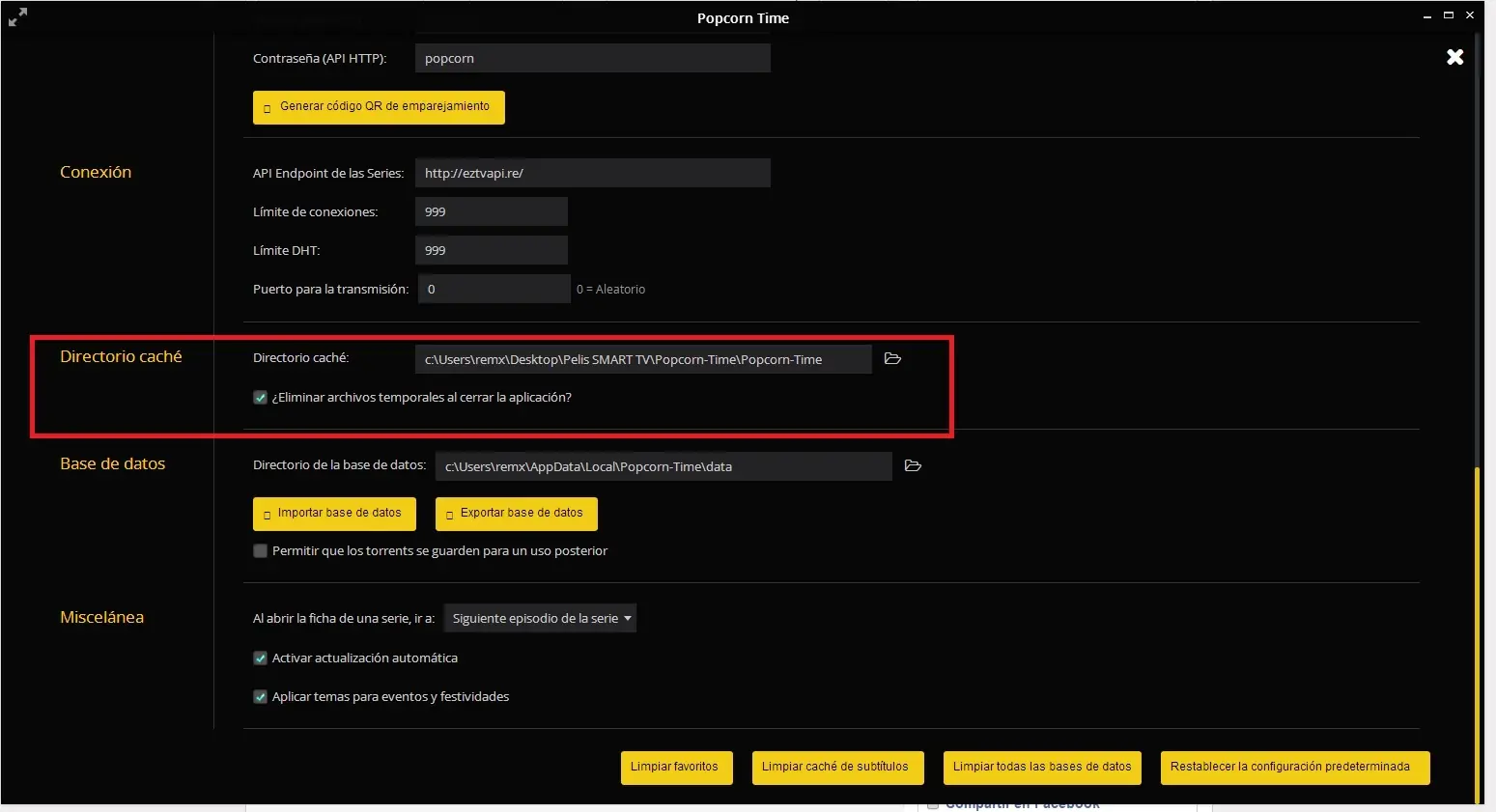Image resolution: width=1496 pixels, height=812 pixels.
Task: Click the Exportar base de datos icon
Action: point(450,515)
